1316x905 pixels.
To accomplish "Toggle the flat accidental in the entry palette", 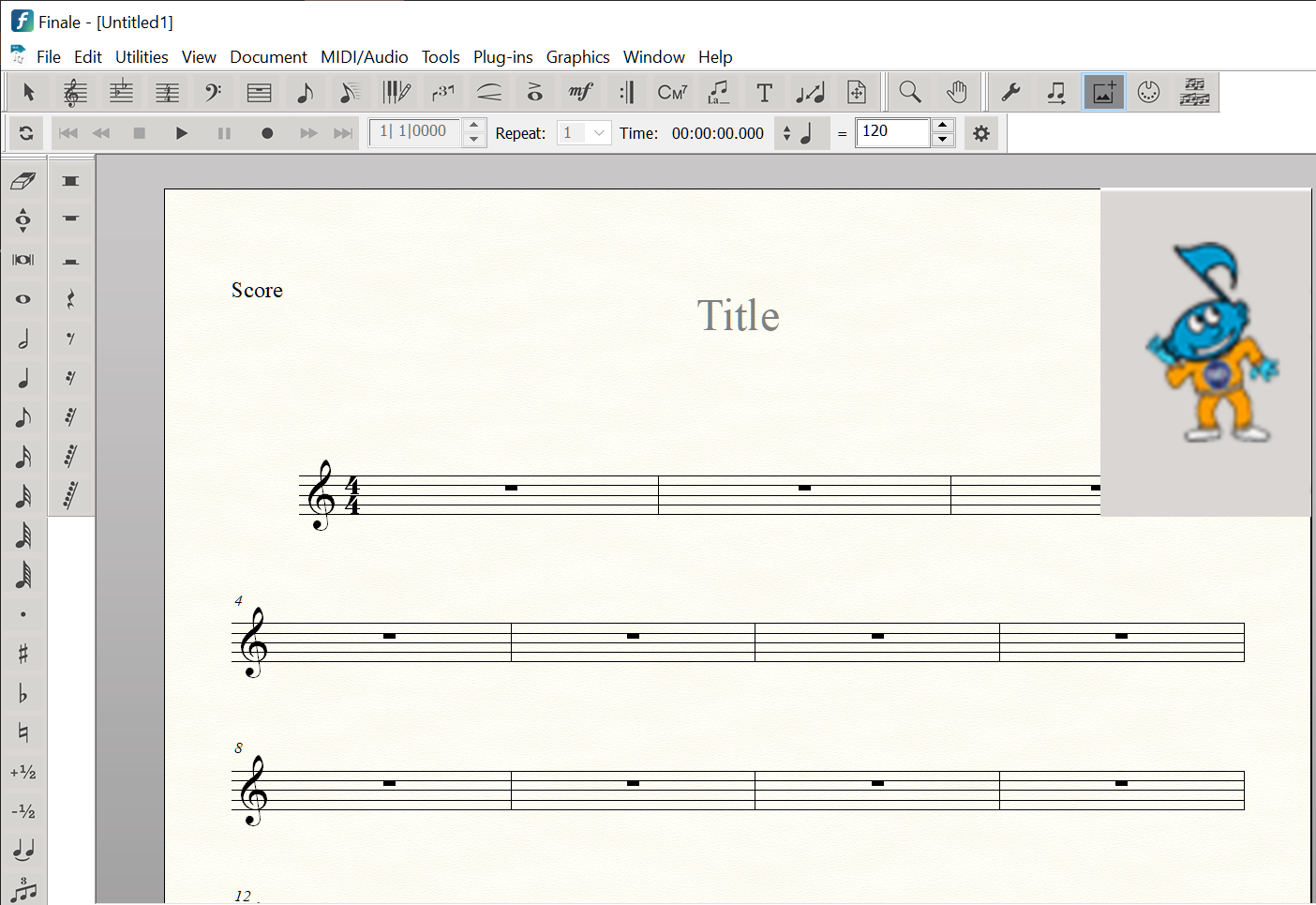I will coord(23,693).
